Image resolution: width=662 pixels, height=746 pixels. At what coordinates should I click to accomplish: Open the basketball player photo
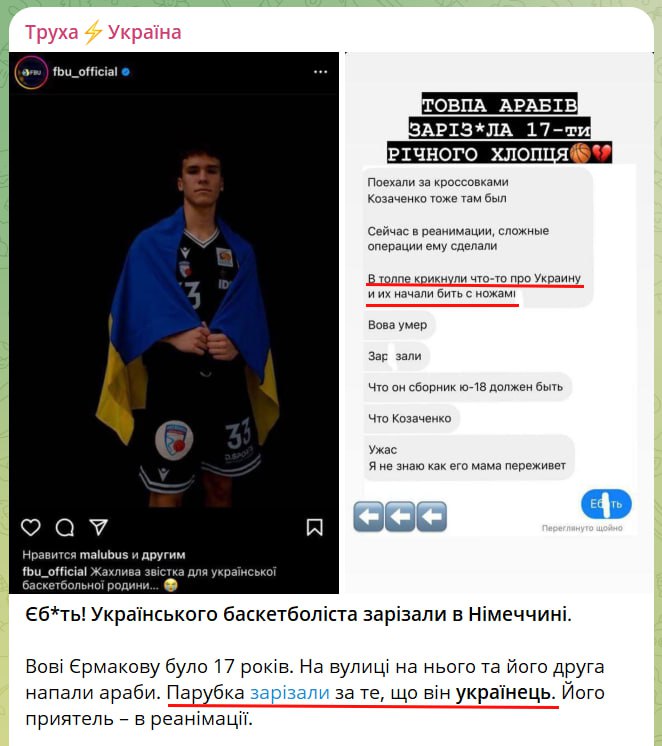[x=174, y=323]
